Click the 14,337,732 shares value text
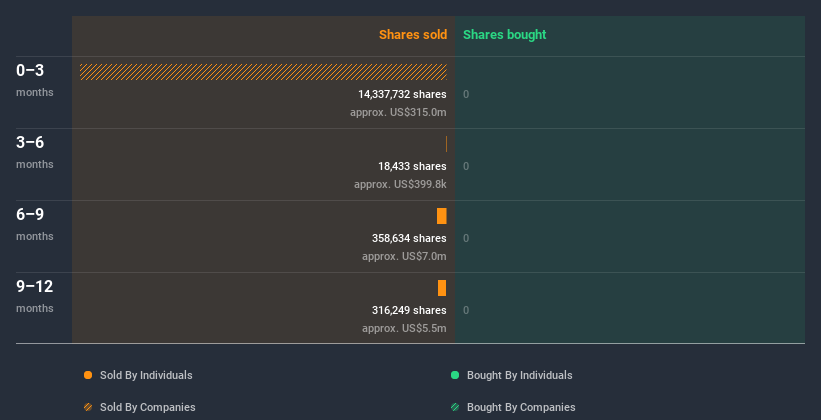 (x=402, y=94)
